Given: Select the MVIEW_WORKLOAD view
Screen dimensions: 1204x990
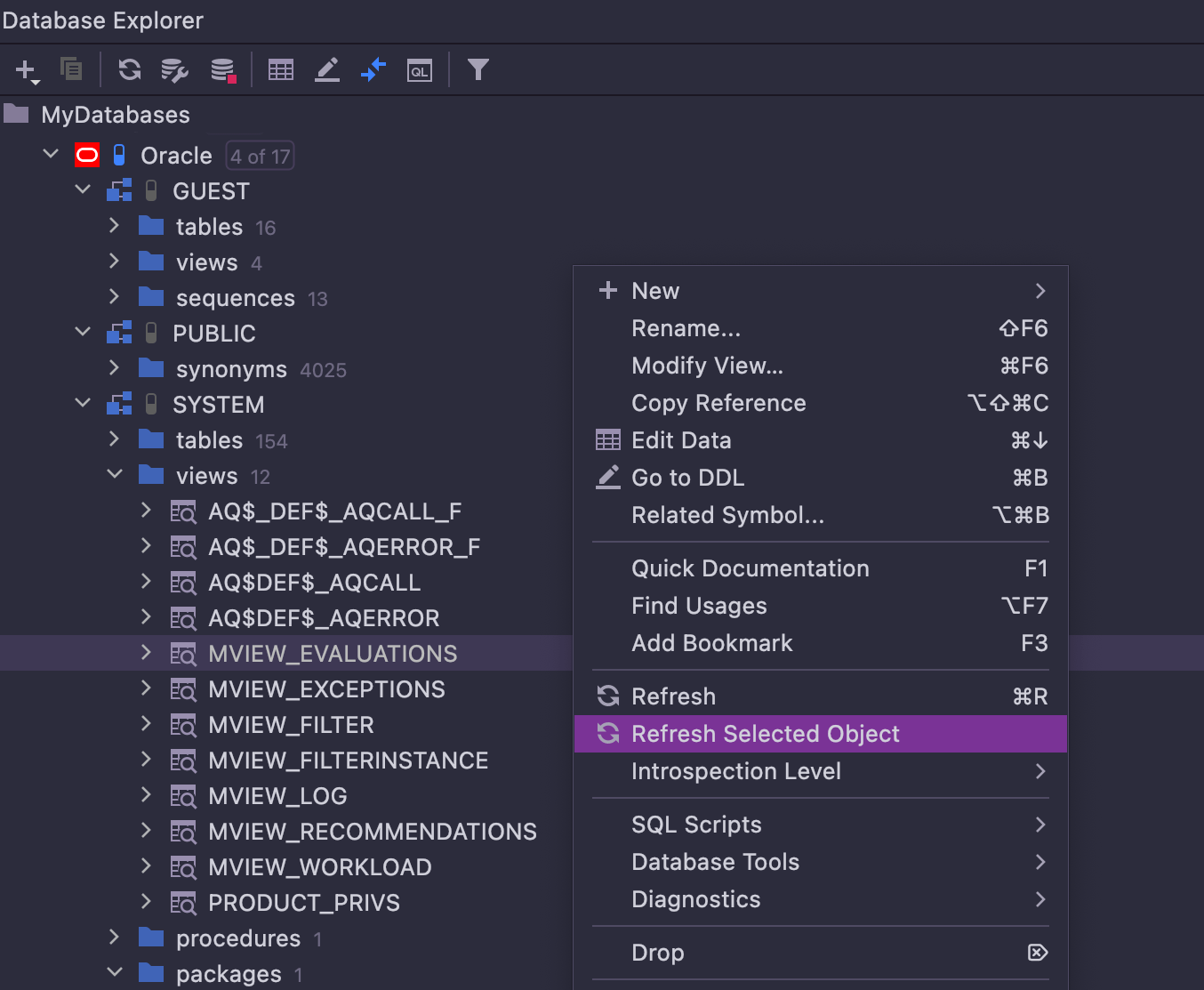Looking at the screenshot, I should [x=319, y=867].
